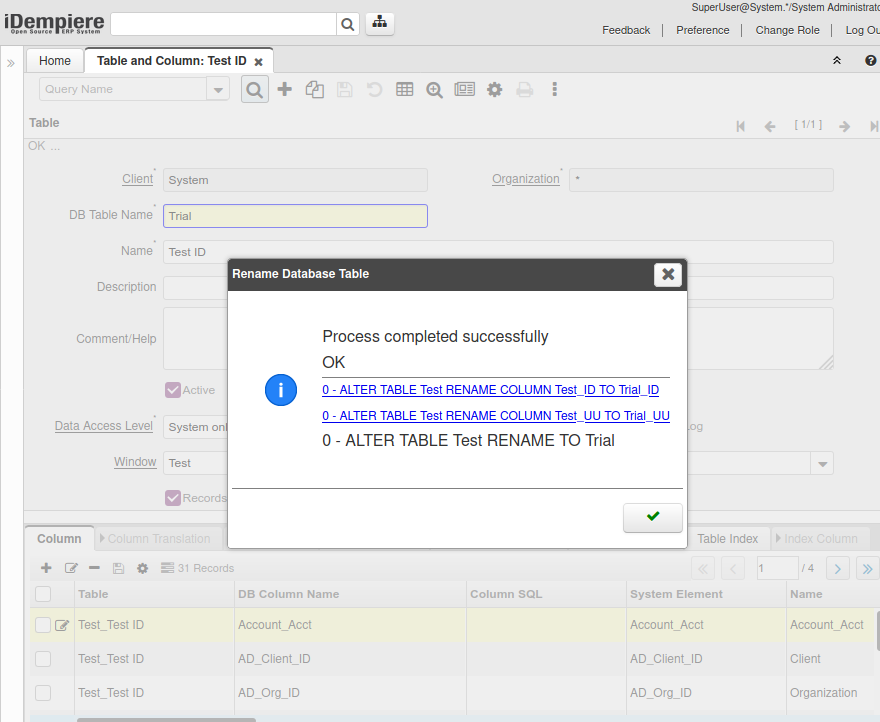Click the green checkmark OK button in dialog
880x722 pixels.
tap(652, 517)
